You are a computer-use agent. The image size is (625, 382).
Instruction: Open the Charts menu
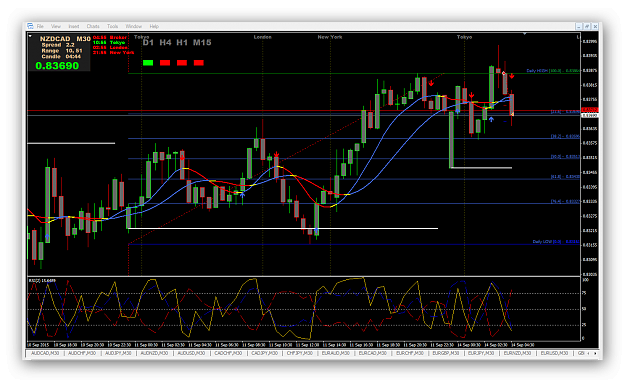(x=93, y=26)
